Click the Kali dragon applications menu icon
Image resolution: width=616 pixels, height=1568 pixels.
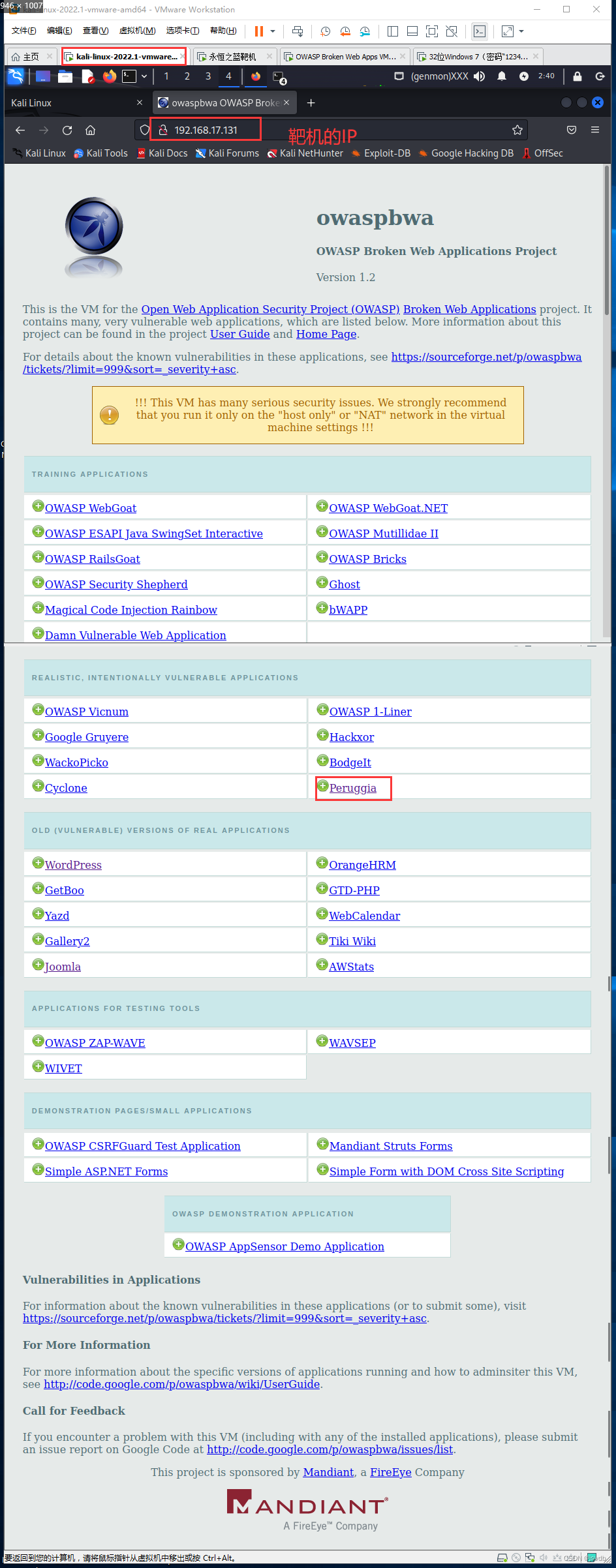(16, 76)
